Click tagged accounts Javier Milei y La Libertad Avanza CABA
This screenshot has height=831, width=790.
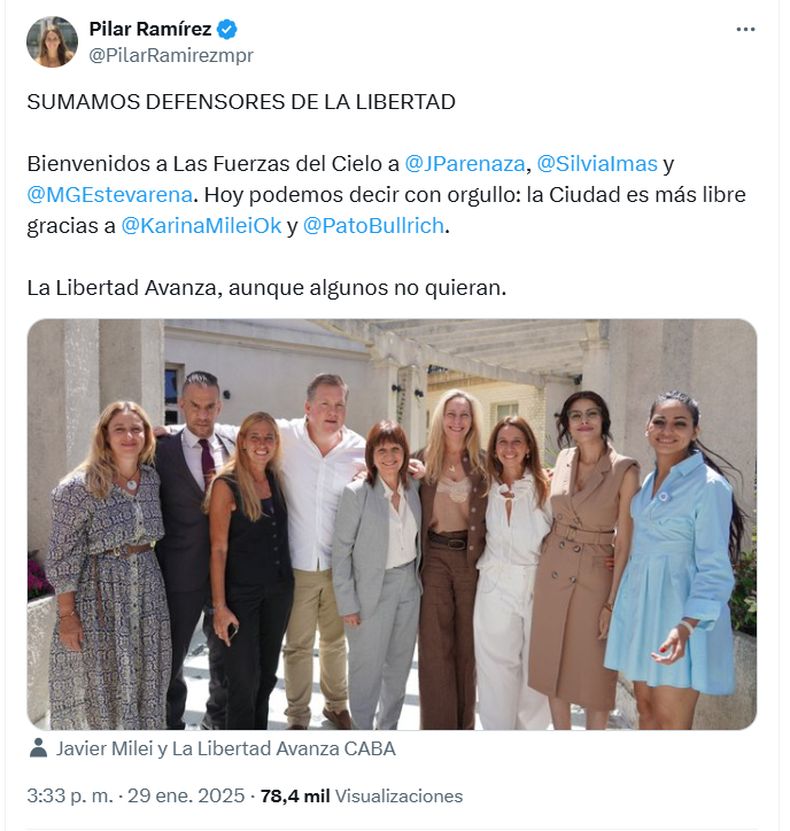(x=226, y=748)
